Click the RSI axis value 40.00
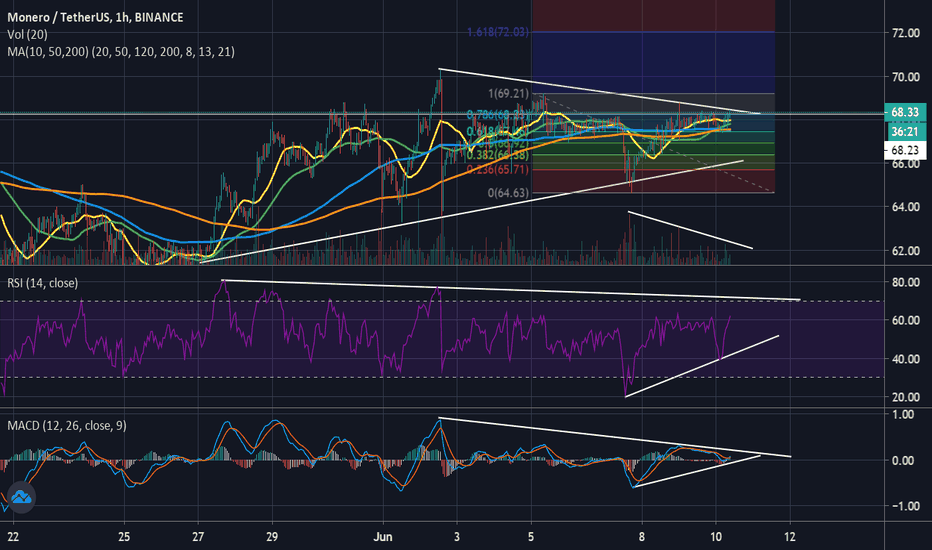The width and height of the screenshot is (932, 550). [906, 359]
